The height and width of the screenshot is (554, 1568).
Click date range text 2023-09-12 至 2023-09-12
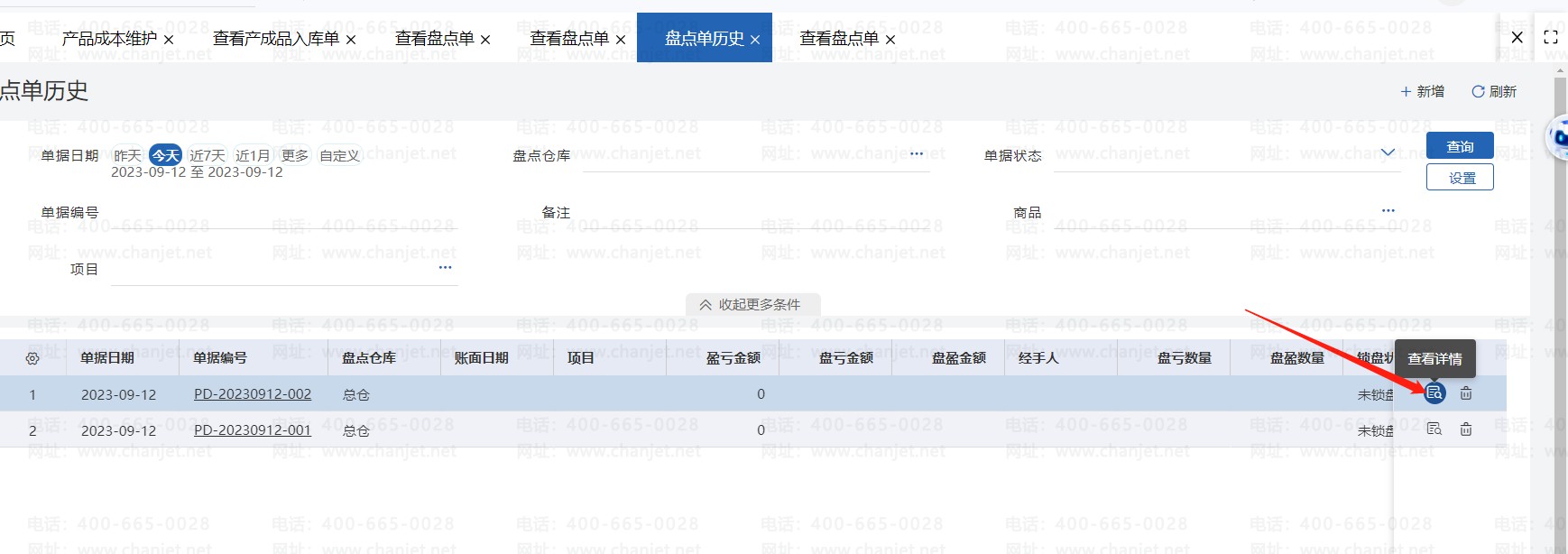pyautogui.click(x=197, y=172)
